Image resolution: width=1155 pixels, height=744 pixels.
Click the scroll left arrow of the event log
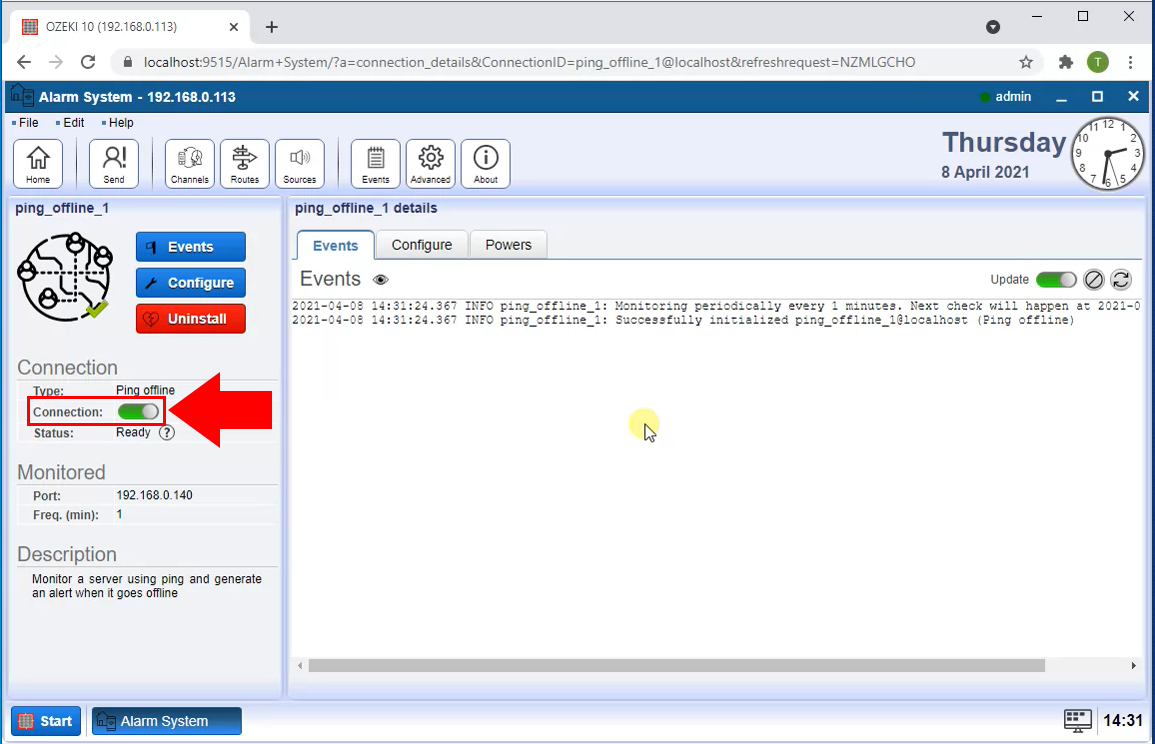299,665
